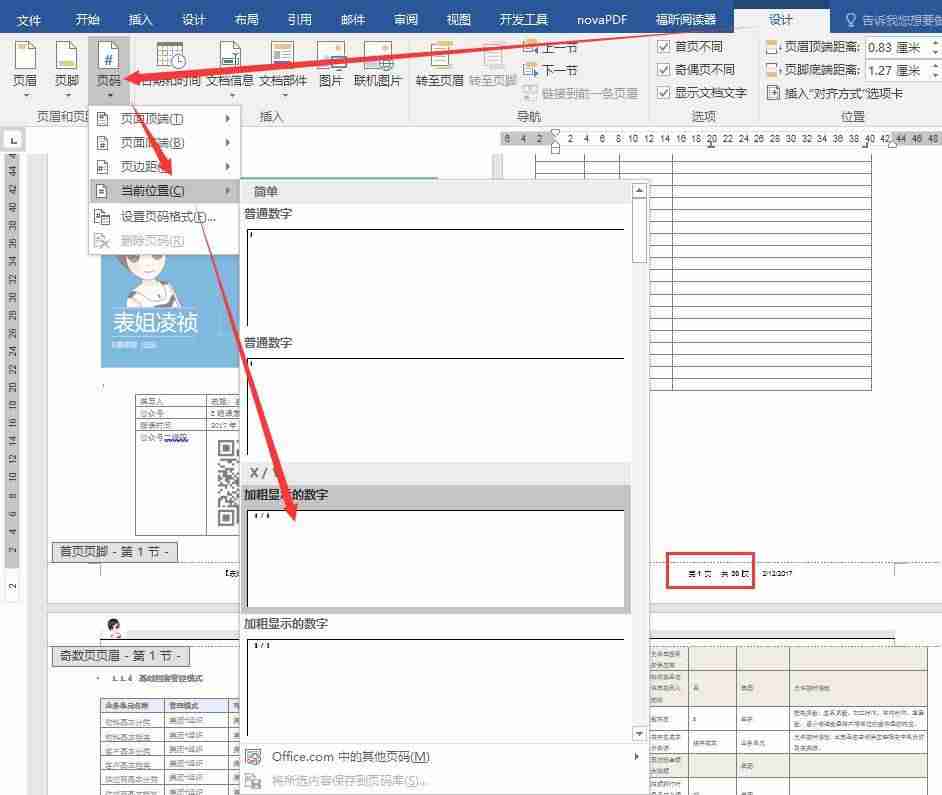942x795 pixels.
Task: Edit 页脚底端距离 value field
Action: 897,70
